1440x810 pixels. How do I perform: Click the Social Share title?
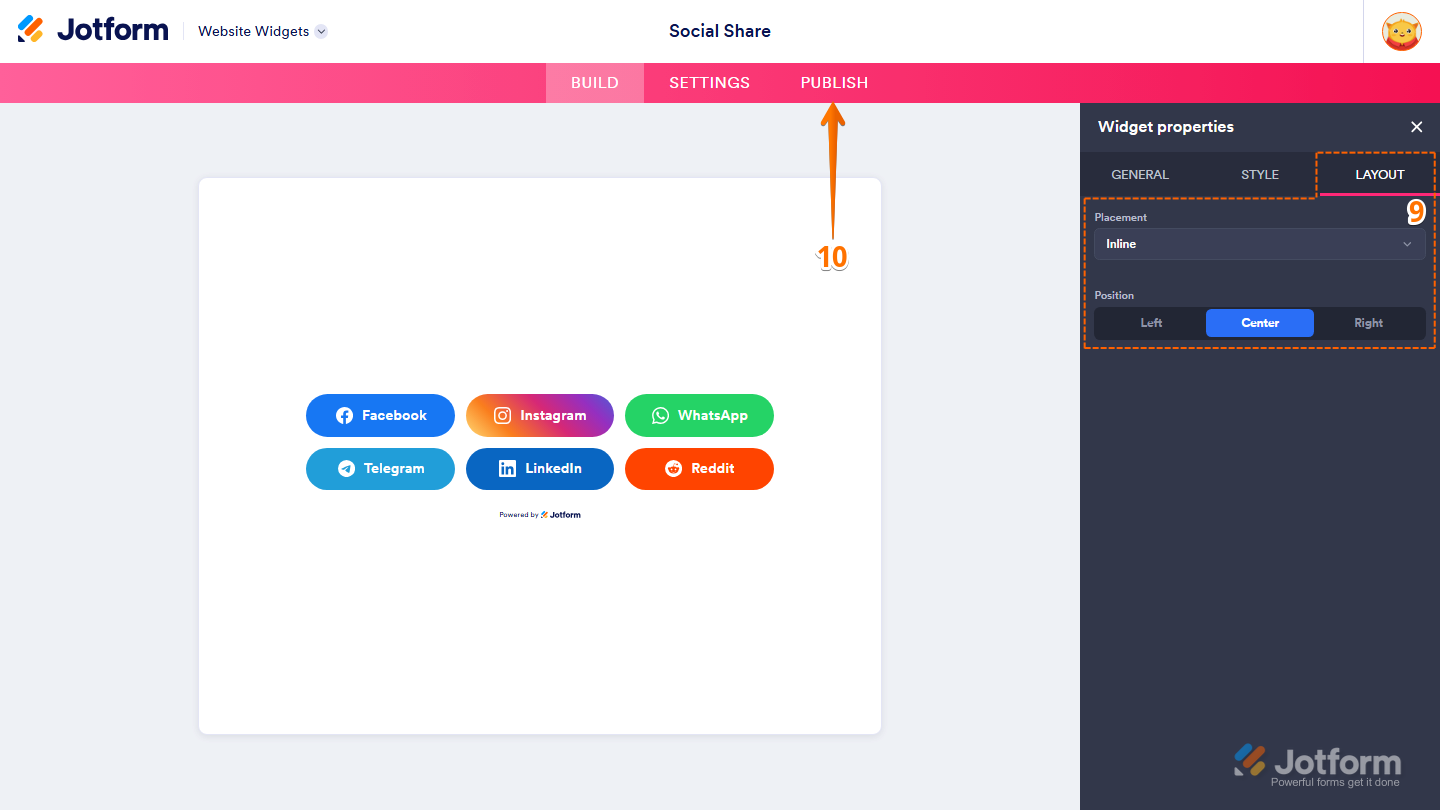[720, 31]
